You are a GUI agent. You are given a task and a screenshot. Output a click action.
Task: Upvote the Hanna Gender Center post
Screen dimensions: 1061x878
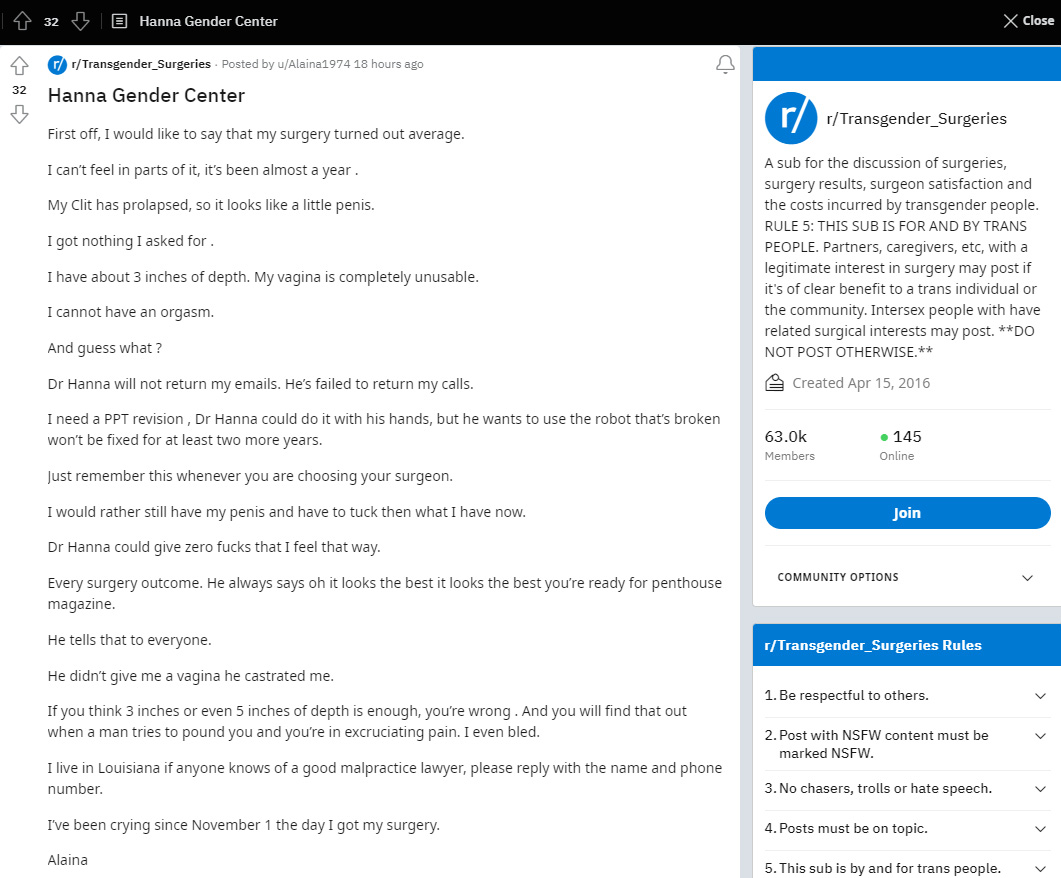coord(19,66)
